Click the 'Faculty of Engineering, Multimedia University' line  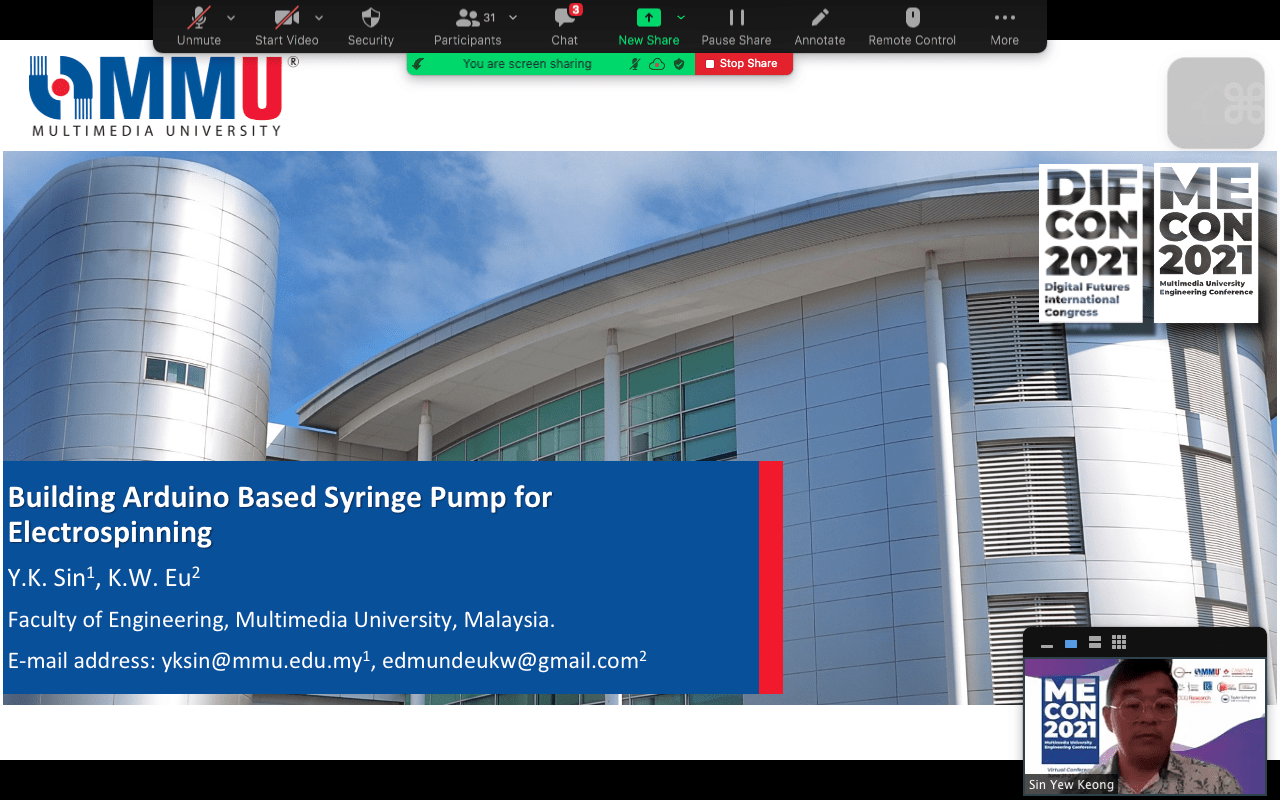(x=281, y=620)
